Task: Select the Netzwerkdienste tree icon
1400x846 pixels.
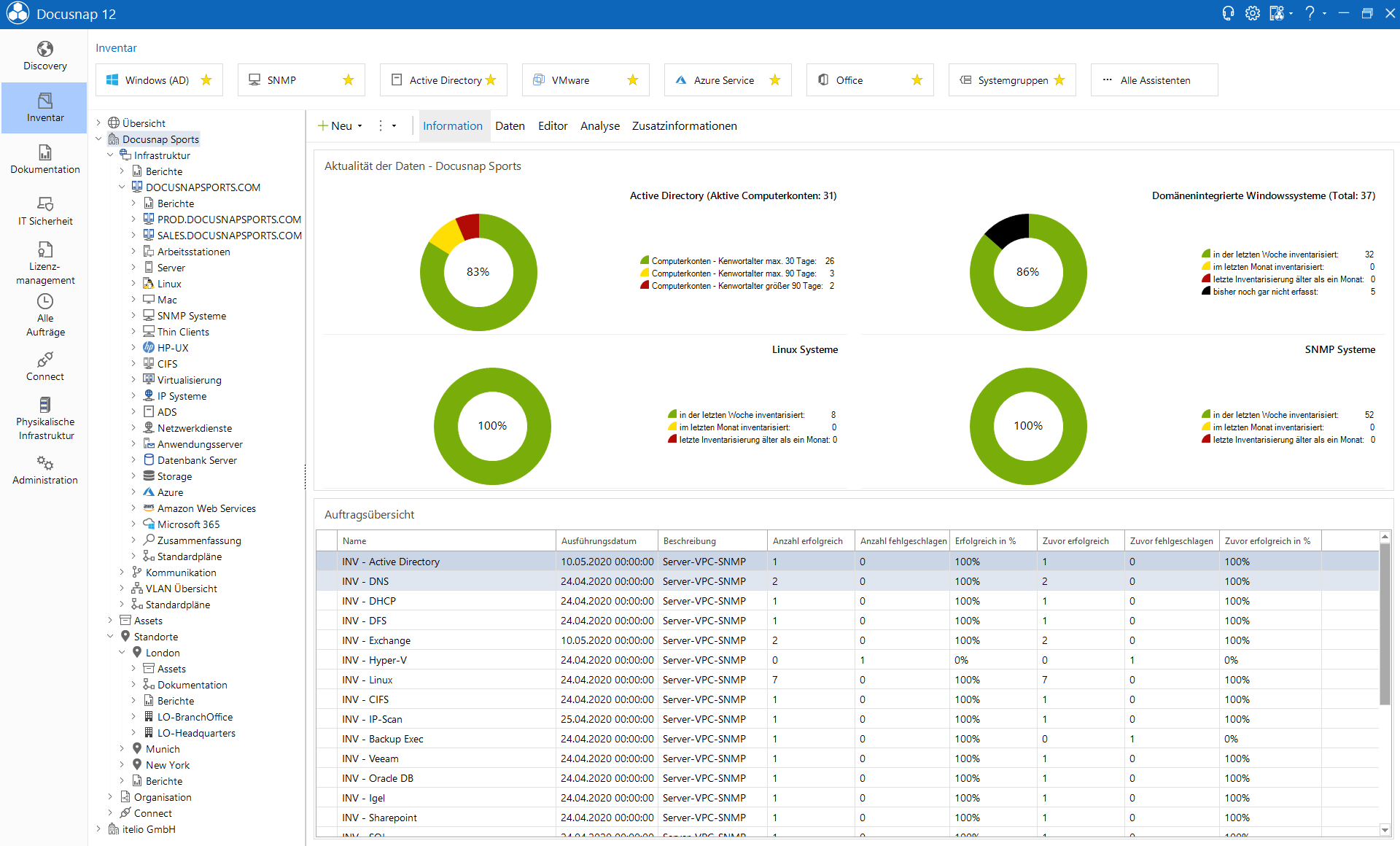Action: click(x=149, y=428)
